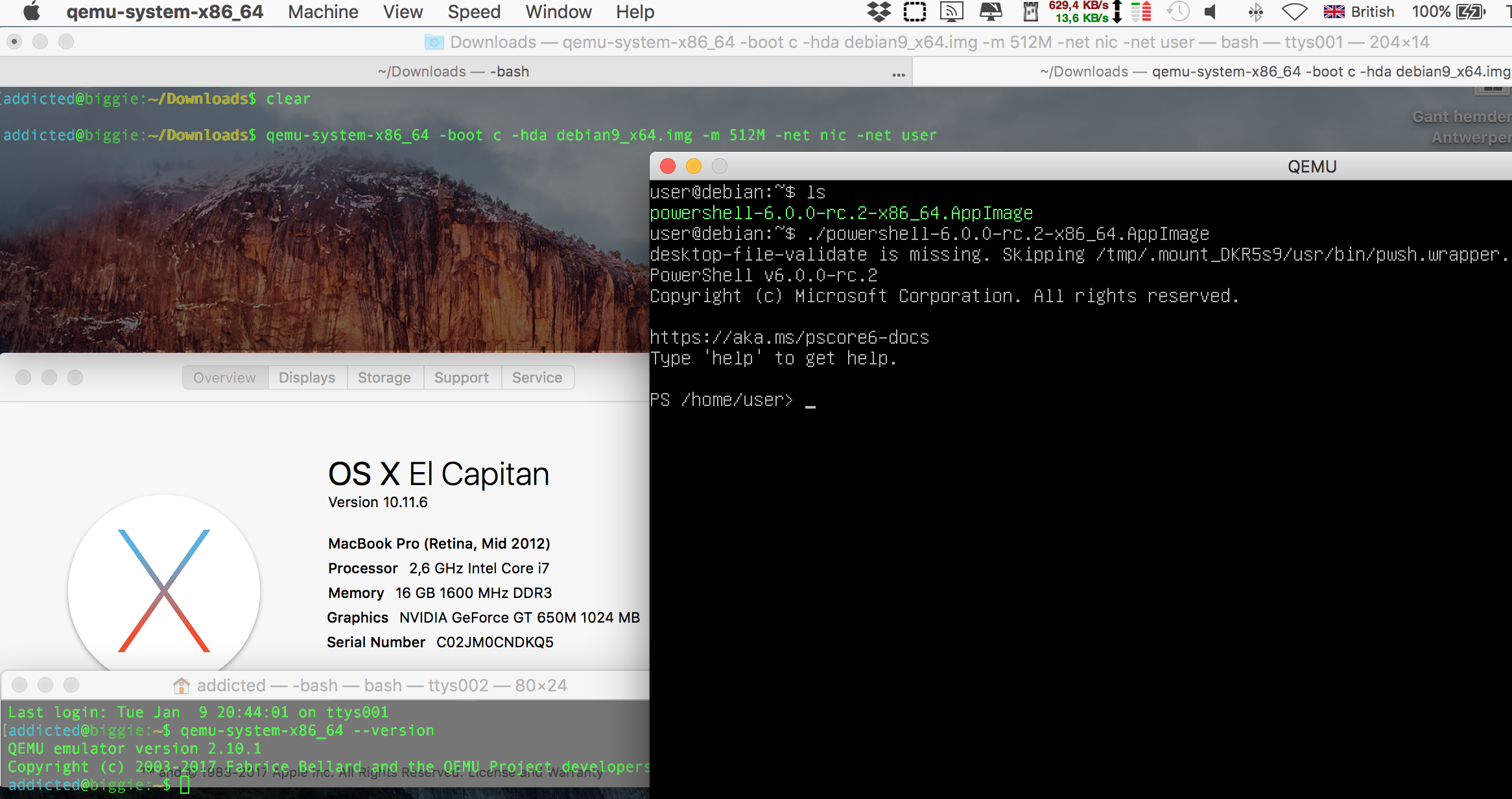Click the Bluetooth status icon
This screenshot has height=799, width=1512.
pyautogui.click(x=1255, y=12)
